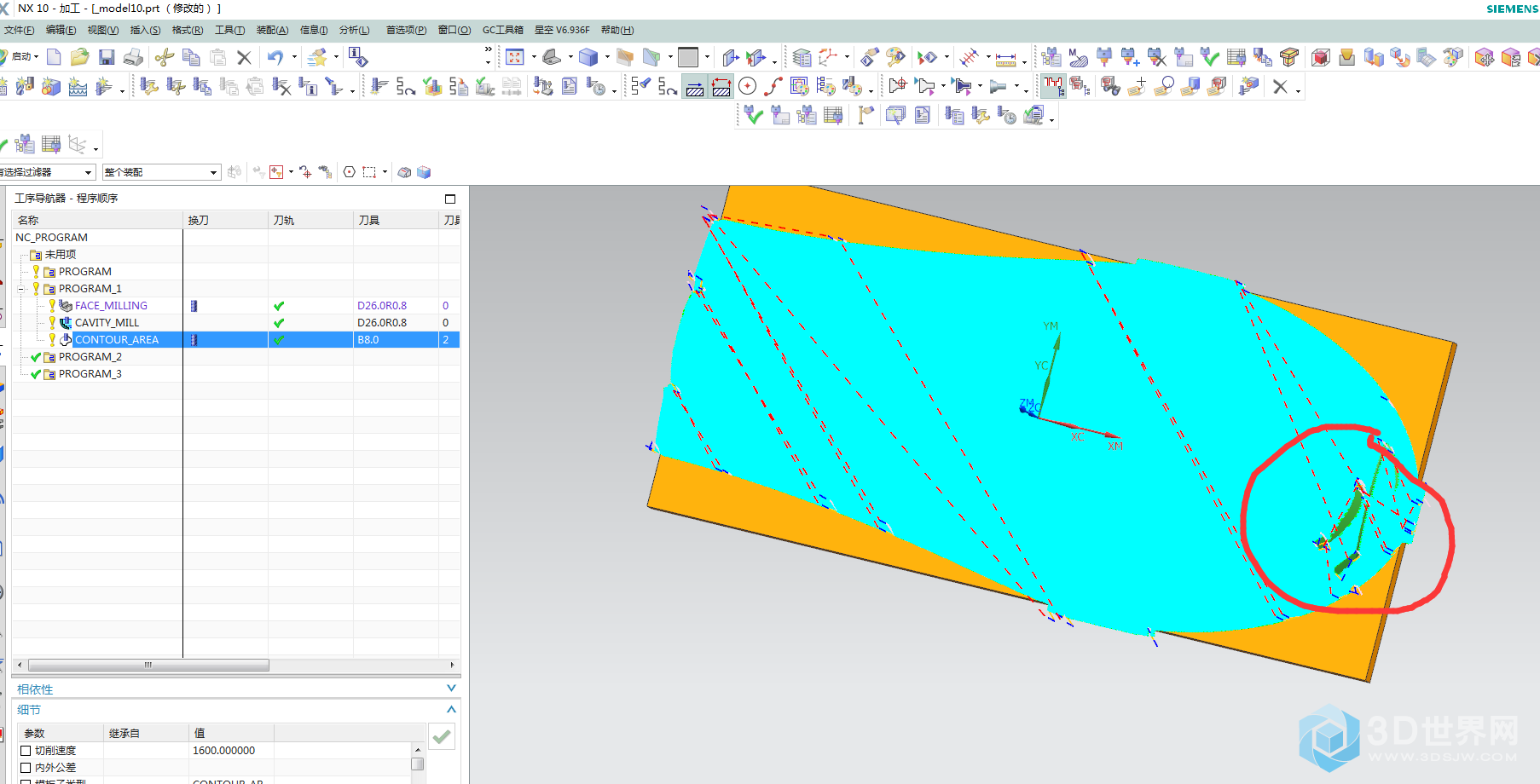
Task: Click the Cut scissors icon
Action: pyautogui.click(x=165, y=57)
